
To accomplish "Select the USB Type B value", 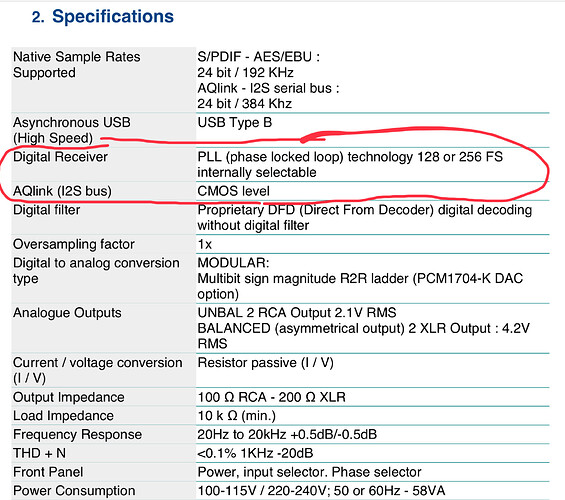I will pyautogui.click(x=235, y=122).
